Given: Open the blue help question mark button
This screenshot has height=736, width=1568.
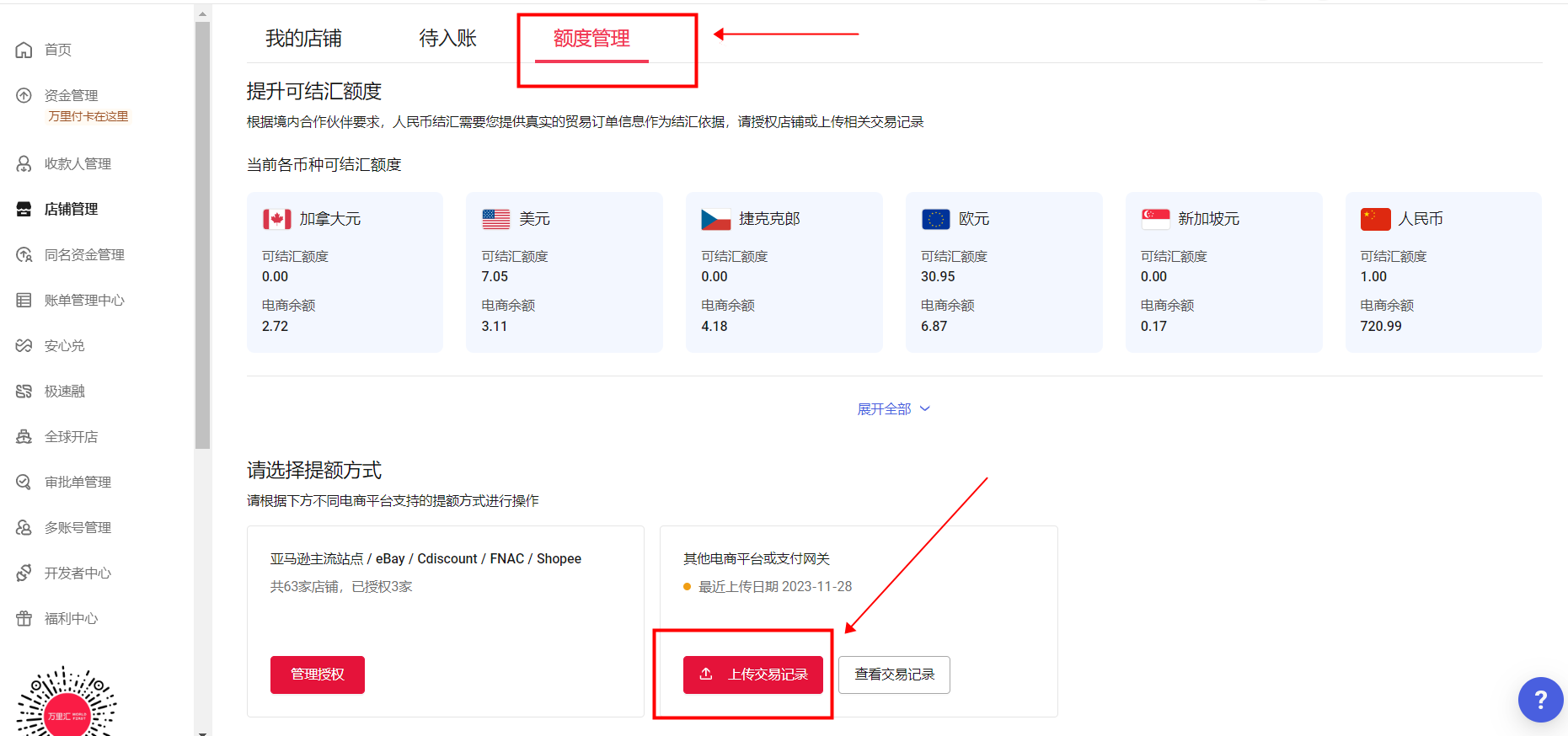Looking at the screenshot, I should click(1540, 699).
